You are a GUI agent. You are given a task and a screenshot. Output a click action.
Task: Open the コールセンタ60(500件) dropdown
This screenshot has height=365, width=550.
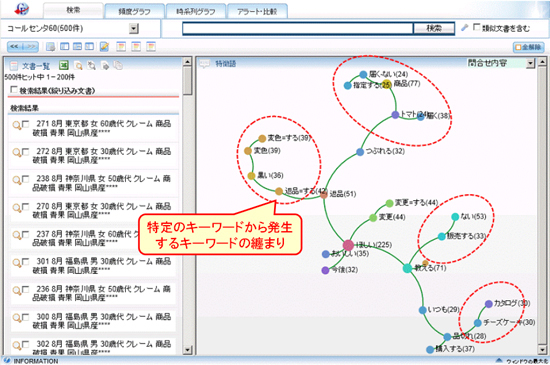click(134, 28)
